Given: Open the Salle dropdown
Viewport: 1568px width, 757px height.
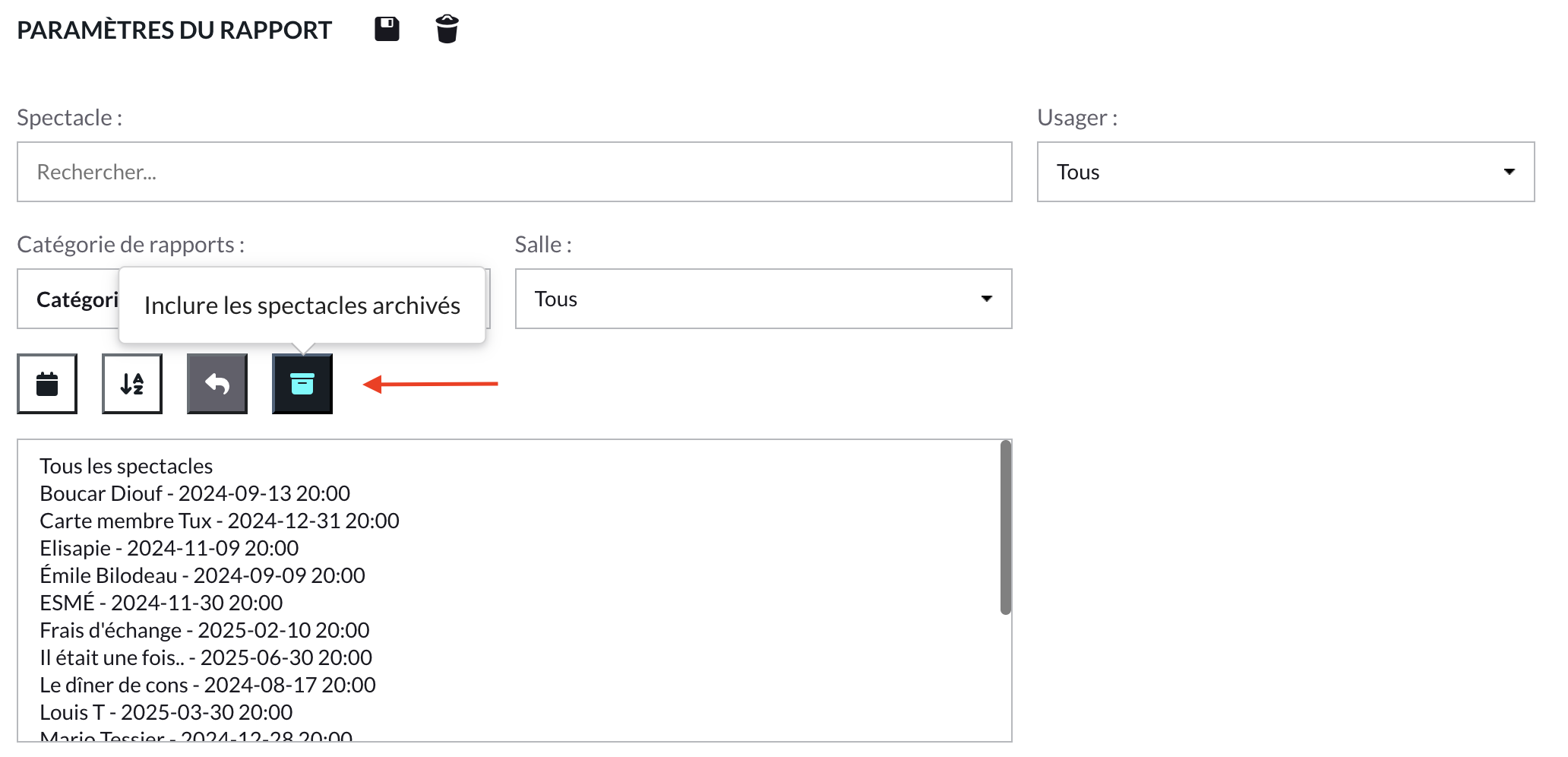Looking at the screenshot, I should [x=763, y=299].
